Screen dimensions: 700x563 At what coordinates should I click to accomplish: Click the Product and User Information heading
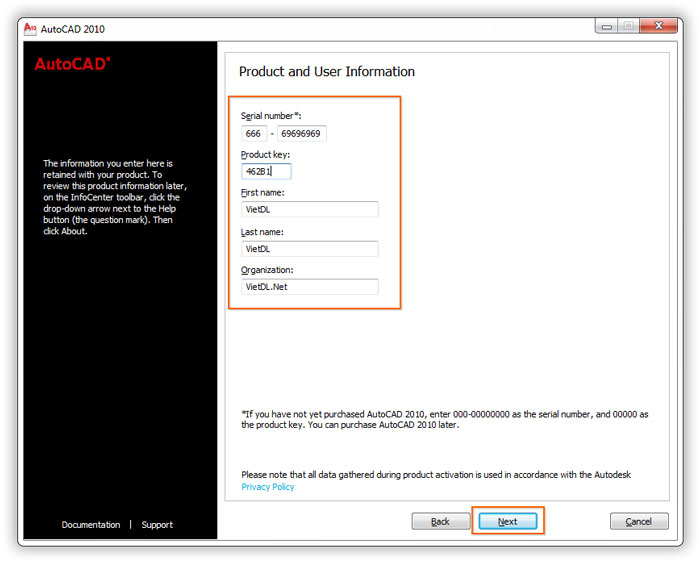click(x=327, y=71)
